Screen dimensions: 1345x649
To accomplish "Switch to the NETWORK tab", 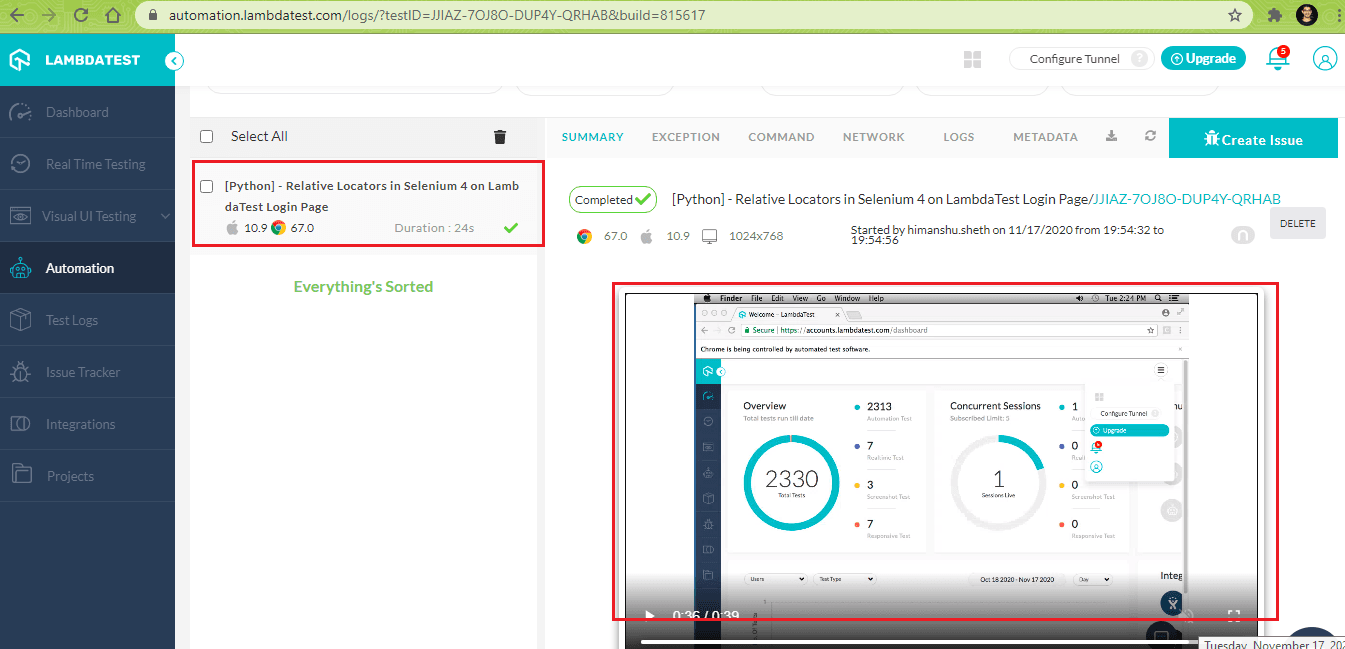I will coord(873,137).
